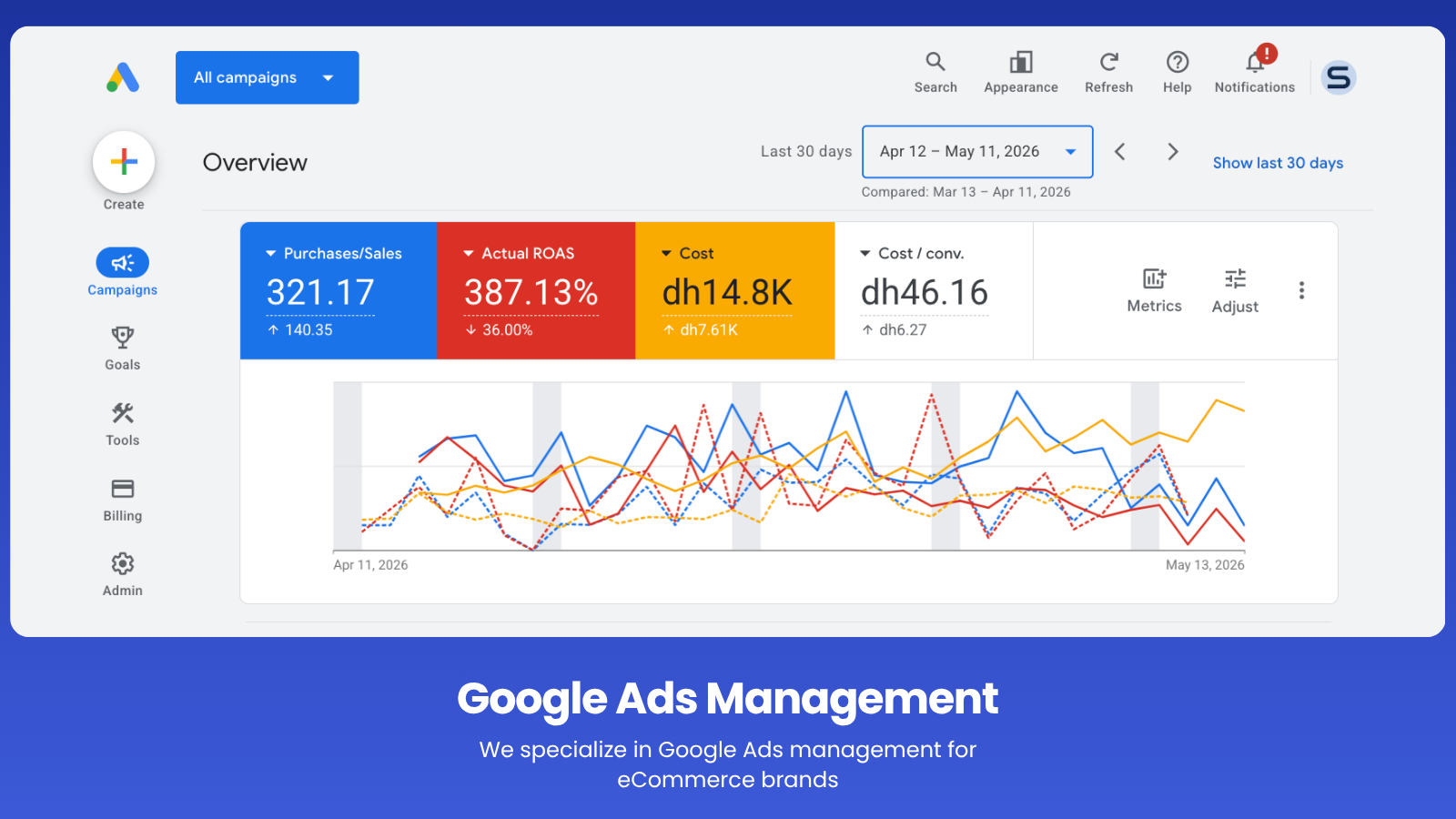1456x819 pixels.
Task: Click the account avatar with S
Action: click(x=1339, y=77)
